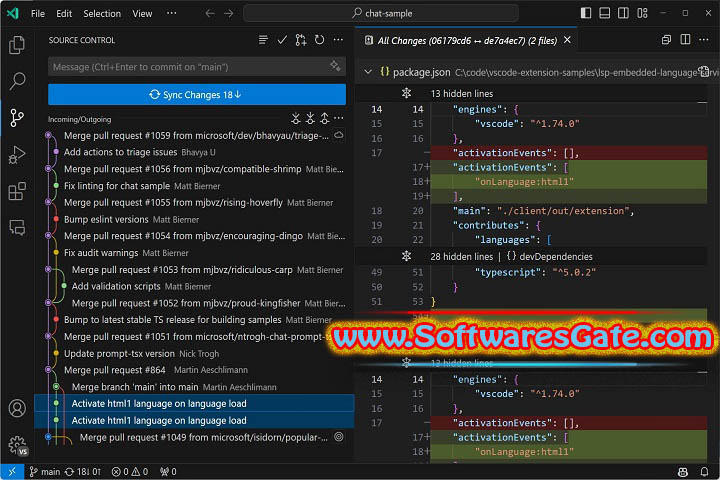Collapse the package.json diff section

pyautogui.click(x=368, y=72)
